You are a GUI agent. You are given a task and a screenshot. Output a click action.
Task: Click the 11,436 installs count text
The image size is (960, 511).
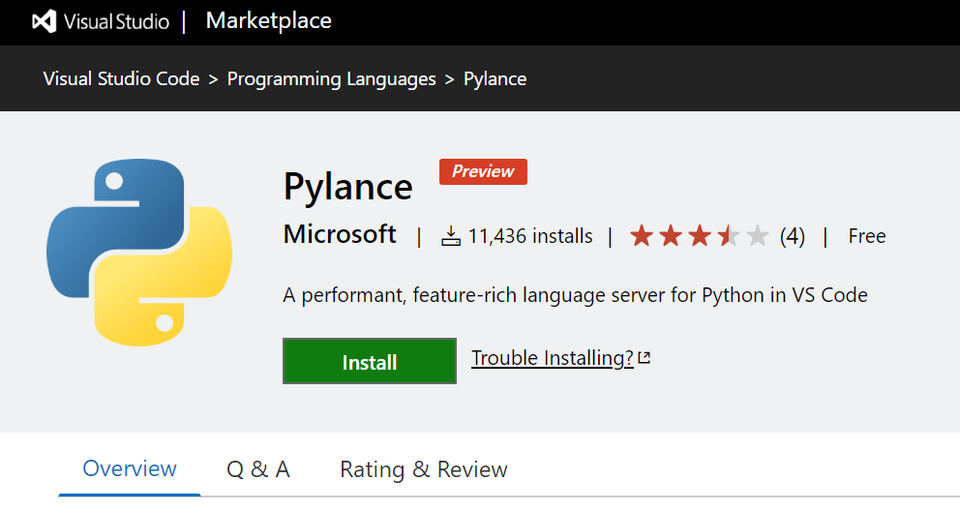pyautogui.click(x=530, y=237)
